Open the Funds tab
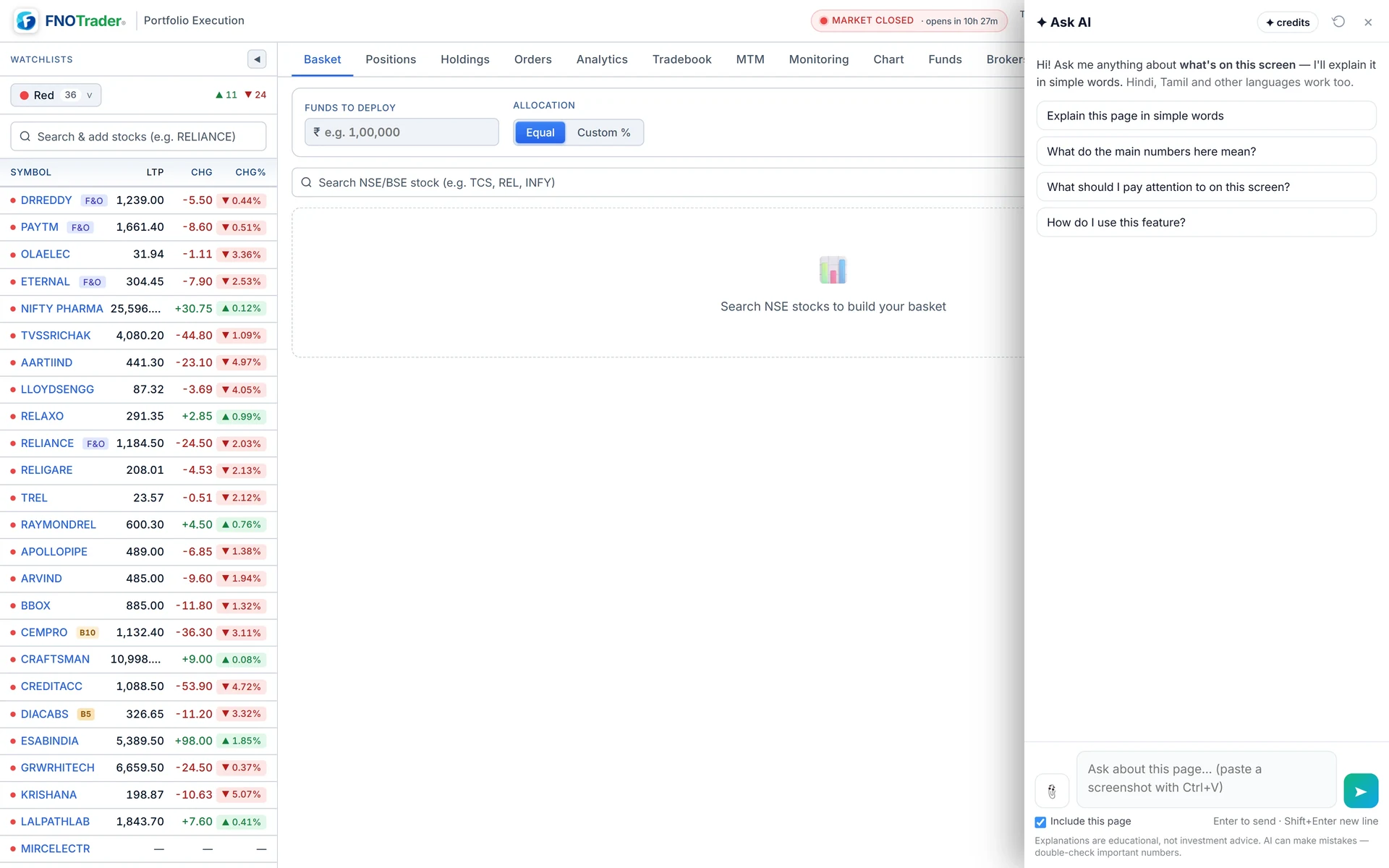This screenshot has height=868, width=1389. click(x=945, y=59)
